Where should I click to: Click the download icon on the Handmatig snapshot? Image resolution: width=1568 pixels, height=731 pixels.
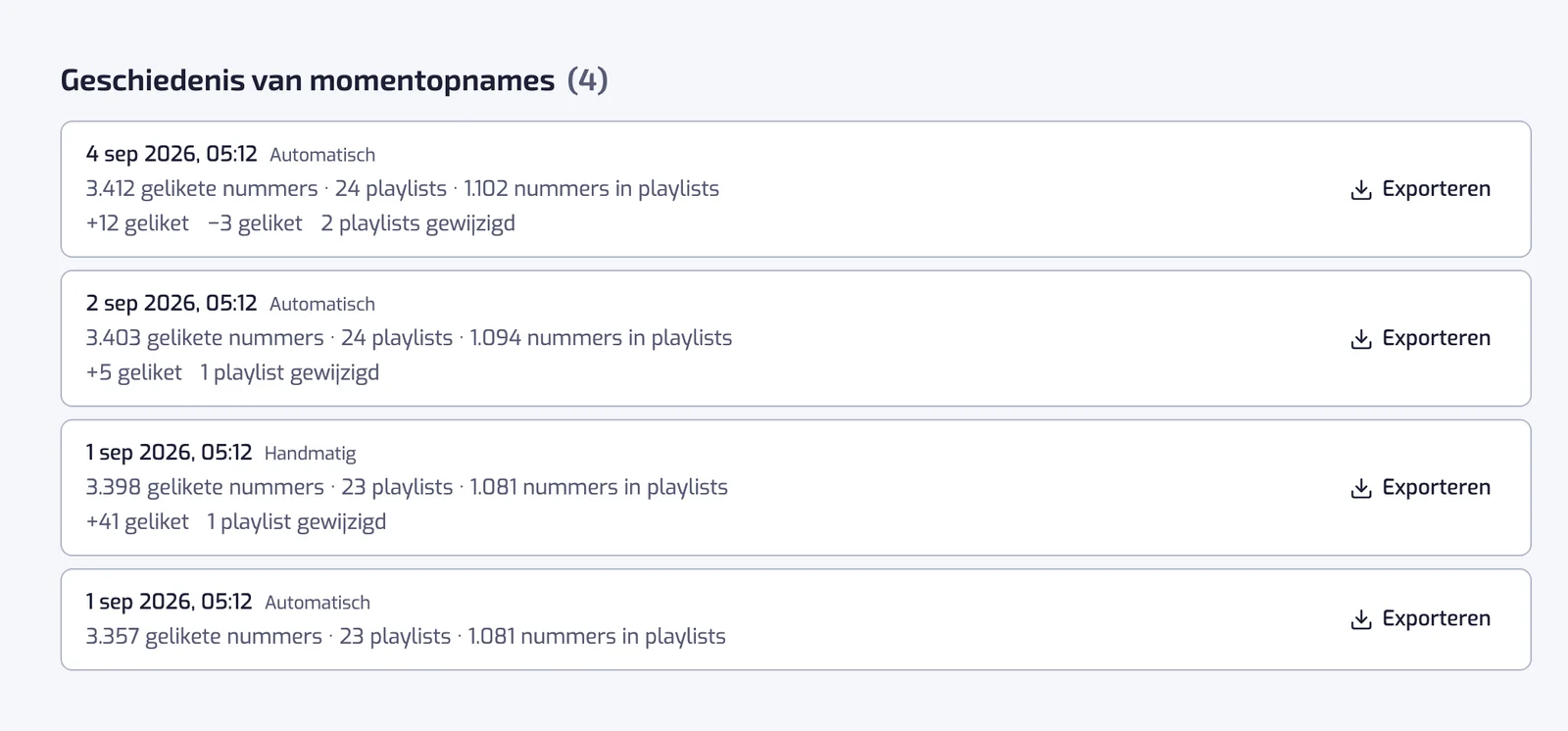pos(1360,488)
